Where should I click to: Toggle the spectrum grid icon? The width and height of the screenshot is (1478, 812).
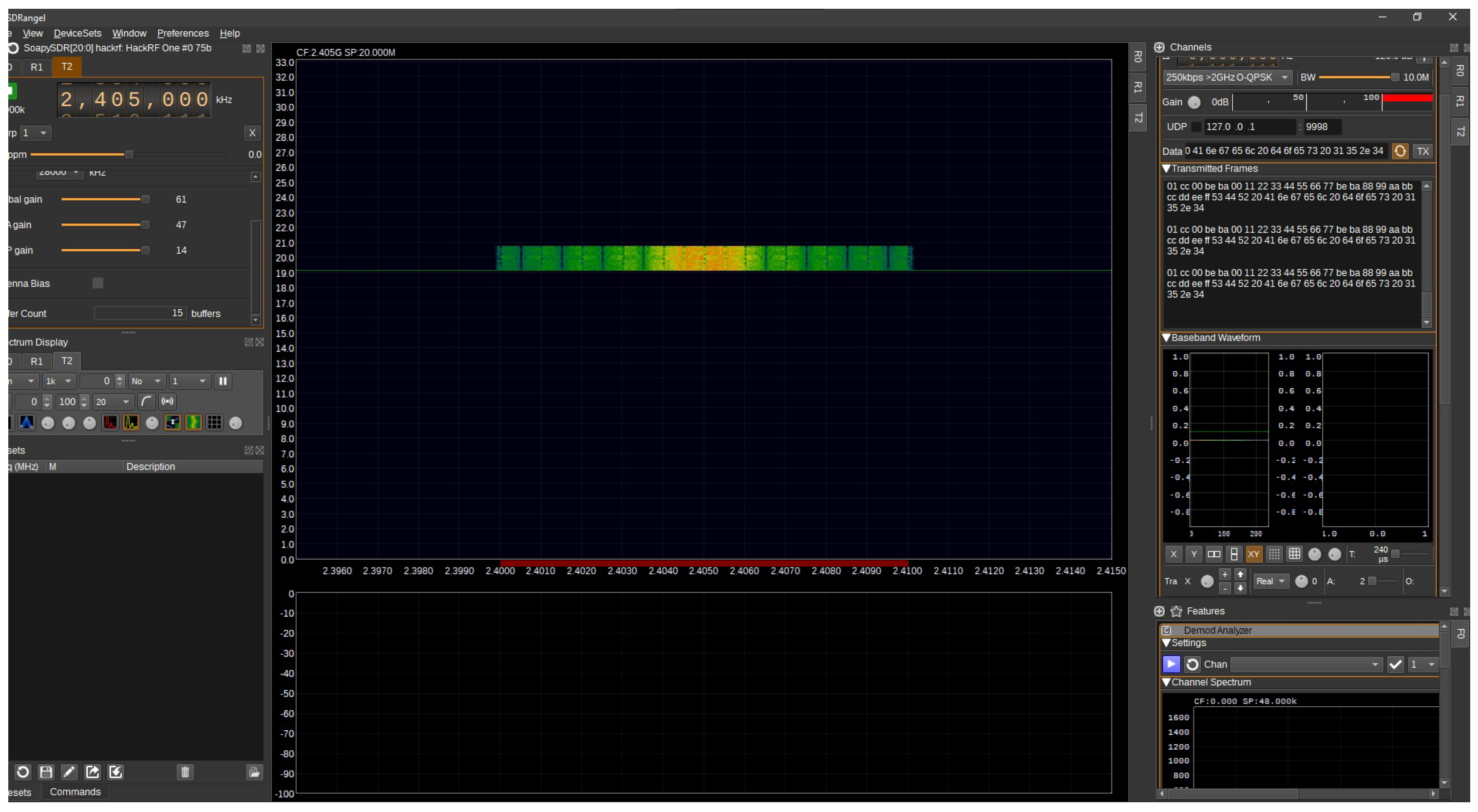[214, 423]
